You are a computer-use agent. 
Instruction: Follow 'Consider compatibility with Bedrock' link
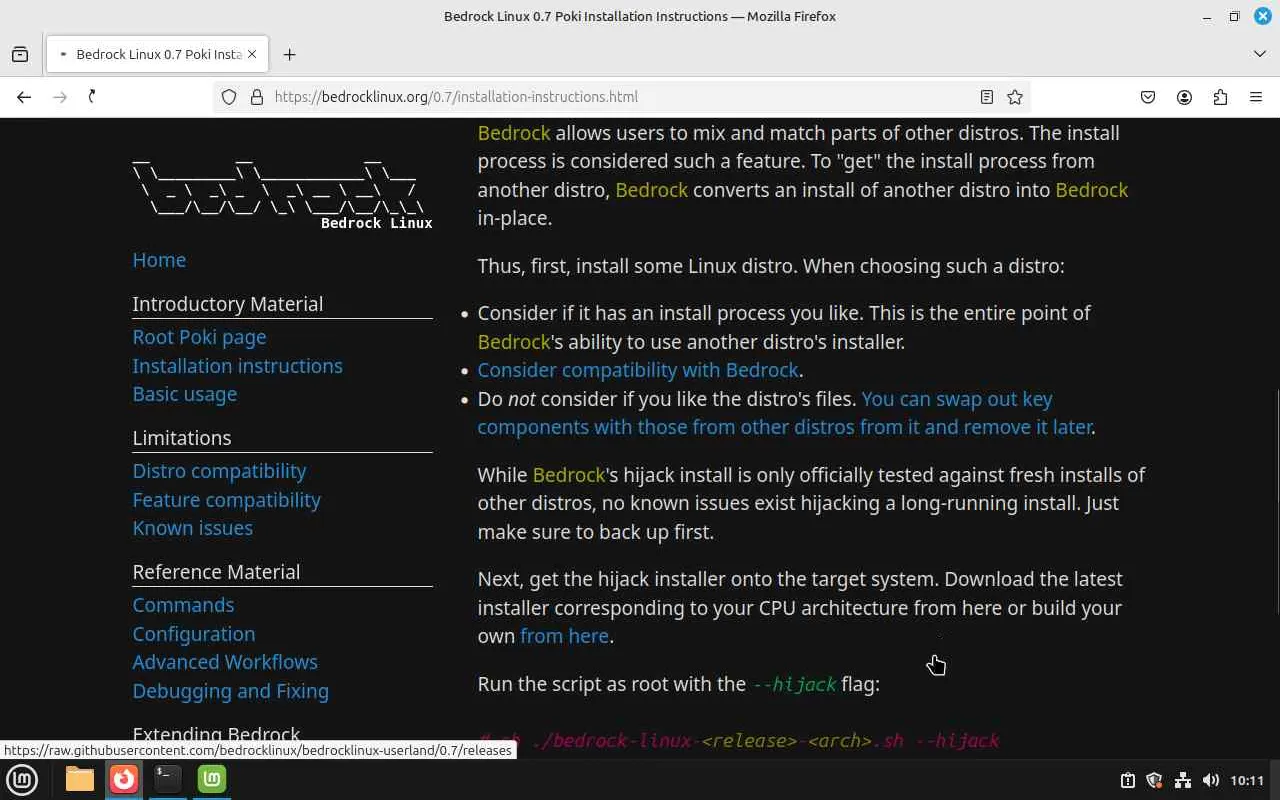click(x=638, y=370)
